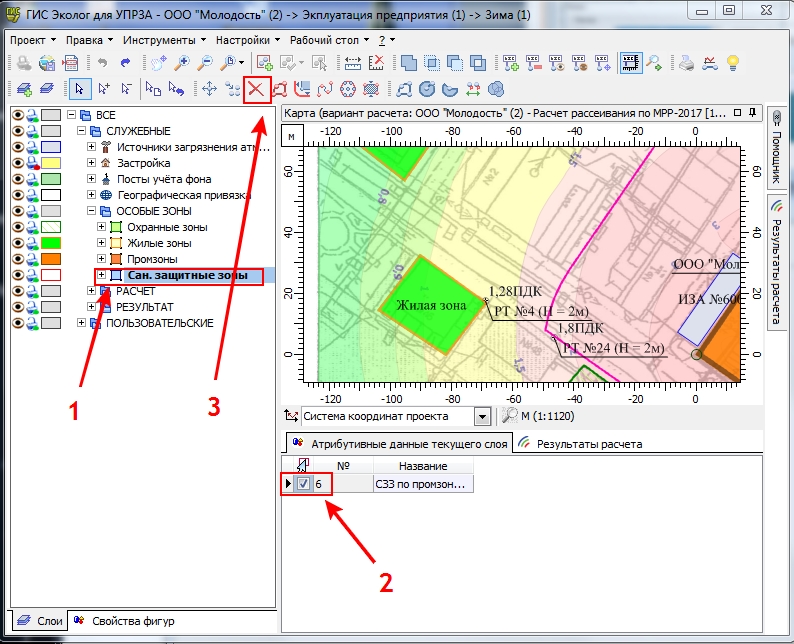Click the Название column header

click(422, 466)
